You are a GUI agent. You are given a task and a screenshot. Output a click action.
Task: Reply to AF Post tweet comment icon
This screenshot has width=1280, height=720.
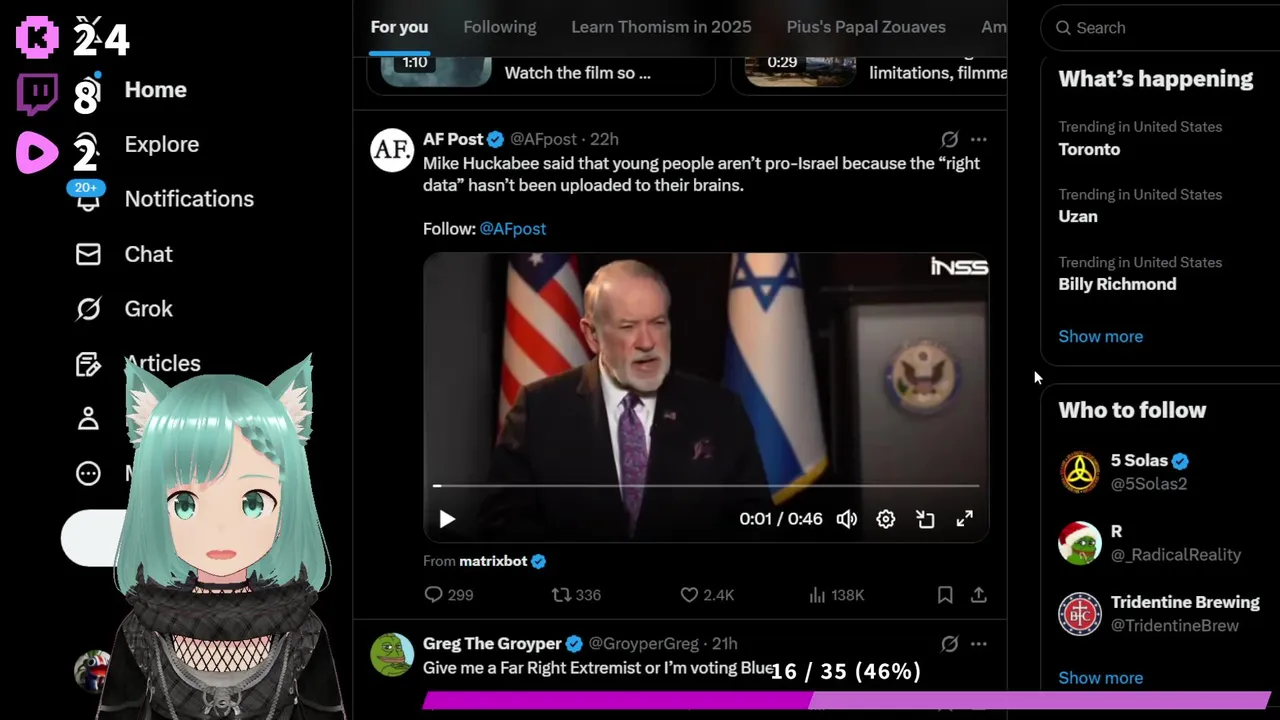(x=448, y=595)
